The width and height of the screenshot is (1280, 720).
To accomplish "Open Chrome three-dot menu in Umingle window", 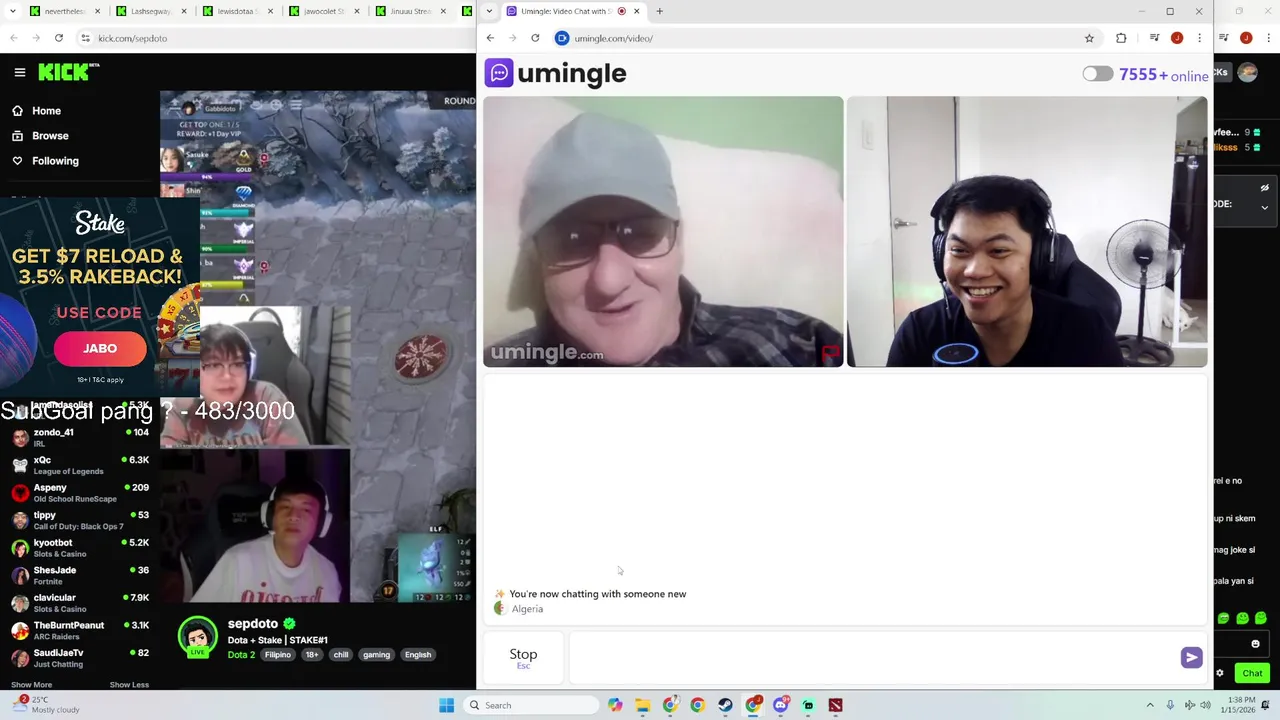I will pyautogui.click(x=1199, y=38).
